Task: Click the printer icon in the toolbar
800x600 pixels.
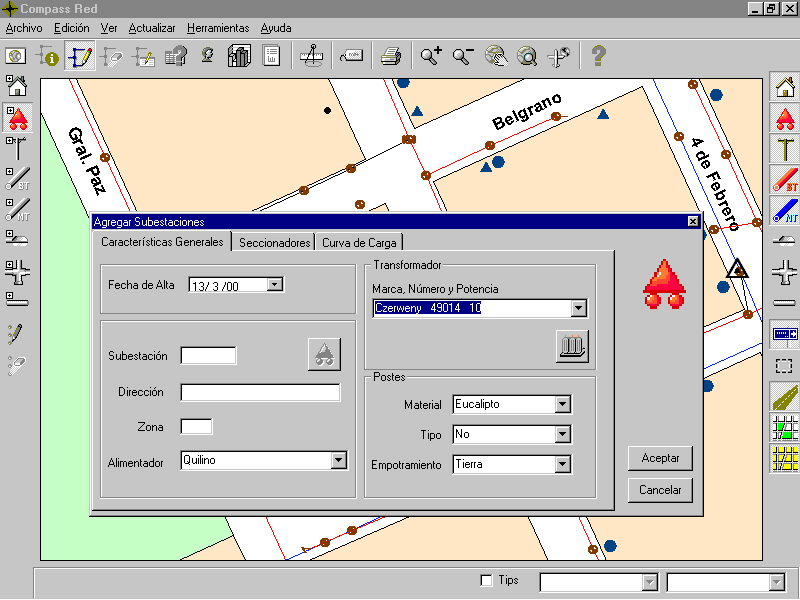Action: pos(391,56)
